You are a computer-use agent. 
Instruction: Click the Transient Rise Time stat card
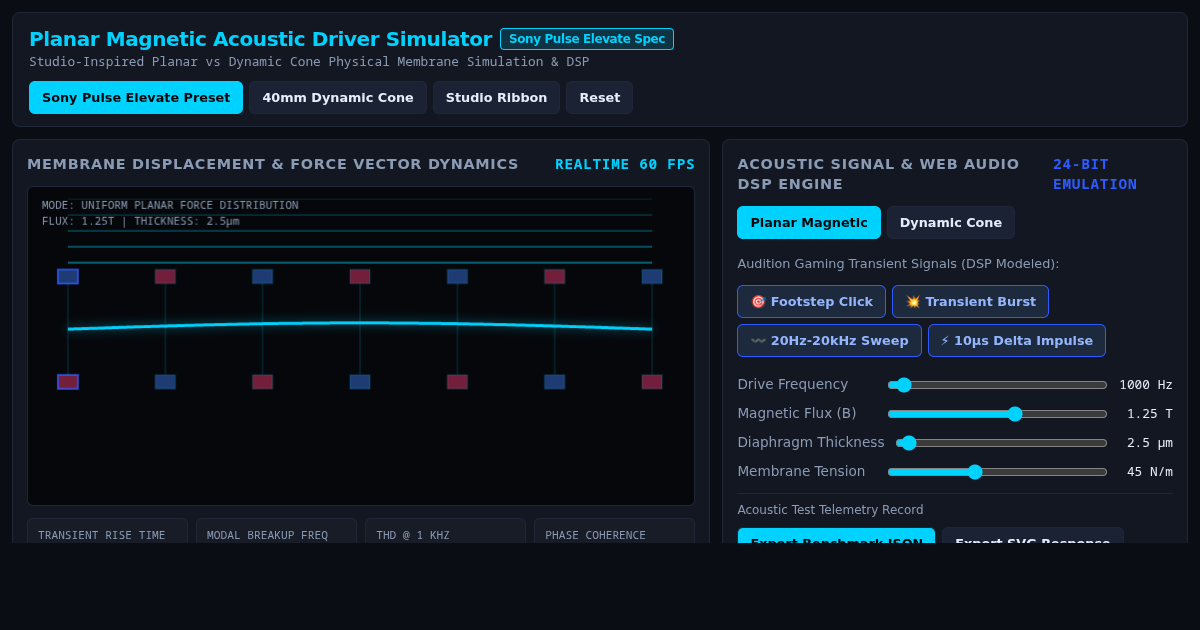tap(107, 531)
